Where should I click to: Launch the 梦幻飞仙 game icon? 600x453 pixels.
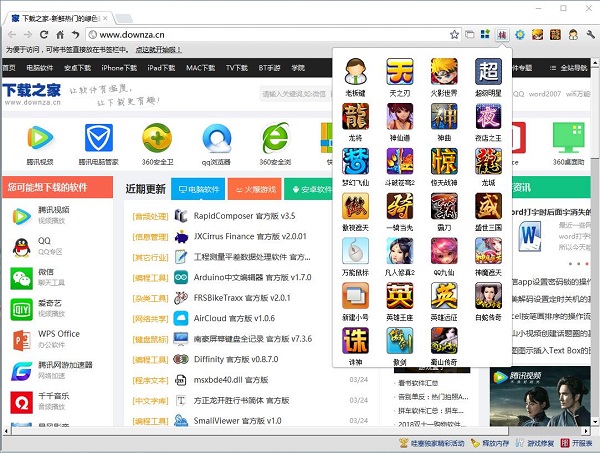[355, 161]
